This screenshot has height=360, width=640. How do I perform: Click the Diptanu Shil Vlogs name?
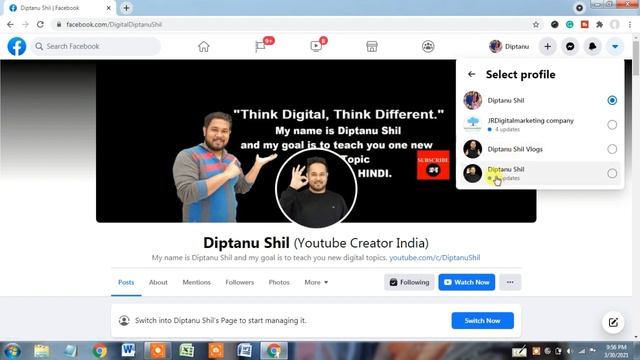(515, 149)
